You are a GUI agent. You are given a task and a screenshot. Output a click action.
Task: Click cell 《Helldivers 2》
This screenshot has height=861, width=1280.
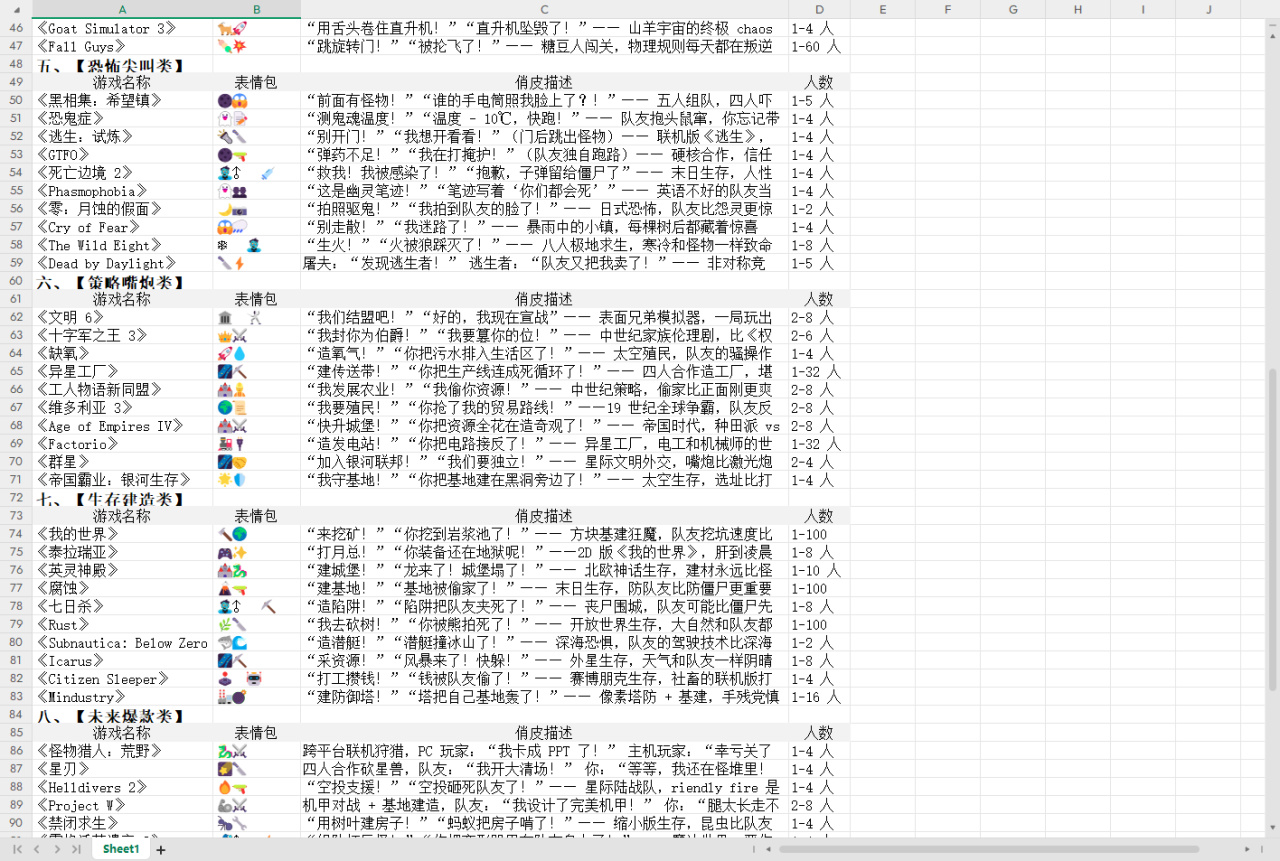122,787
